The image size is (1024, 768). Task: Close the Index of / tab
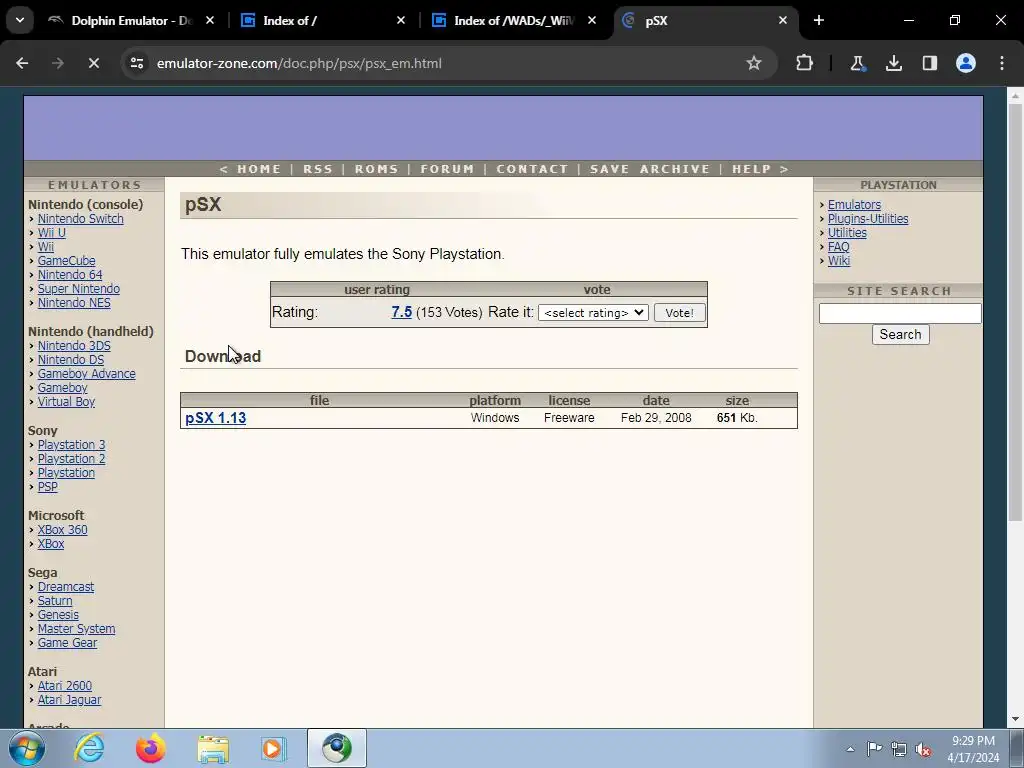(x=401, y=20)
